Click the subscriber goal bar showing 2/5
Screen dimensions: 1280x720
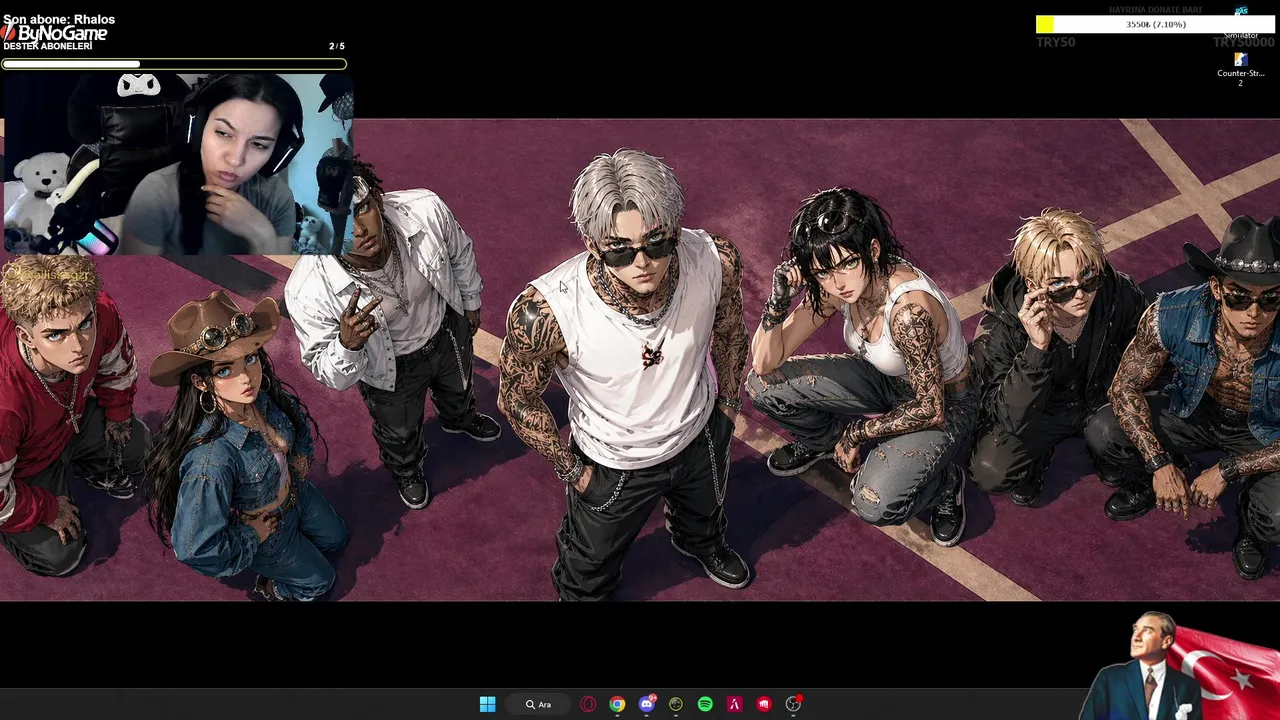tap(174, 64)
